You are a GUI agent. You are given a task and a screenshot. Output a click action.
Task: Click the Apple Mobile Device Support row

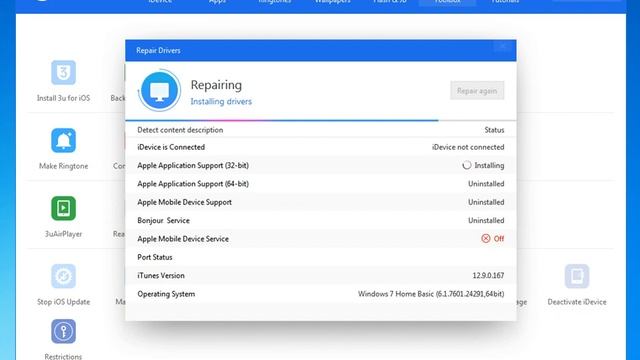(x=321, y=202)
